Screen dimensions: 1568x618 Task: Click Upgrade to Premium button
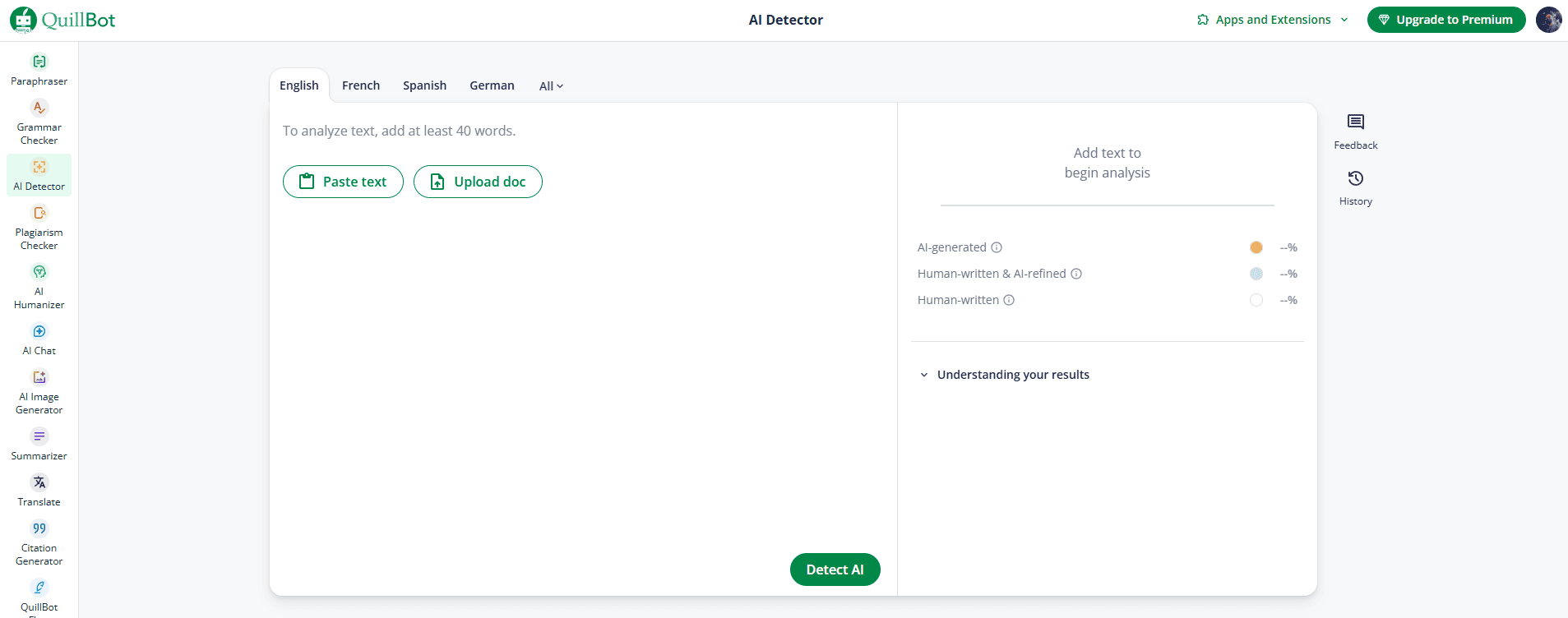(1446, 20)
